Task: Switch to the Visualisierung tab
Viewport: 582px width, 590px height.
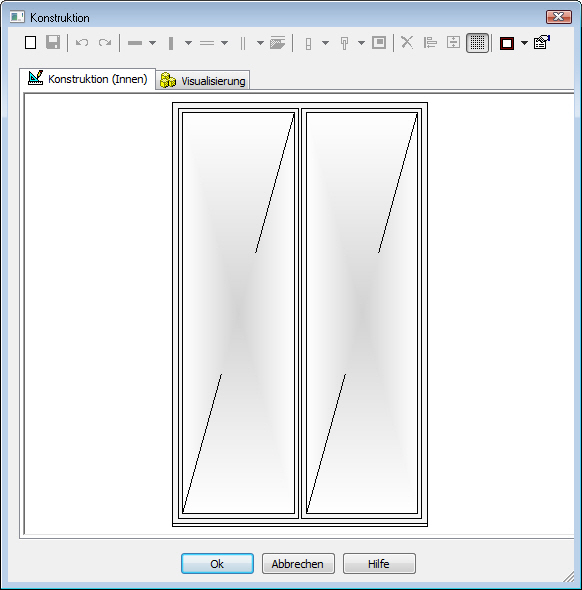Action: tap(203, 81)
